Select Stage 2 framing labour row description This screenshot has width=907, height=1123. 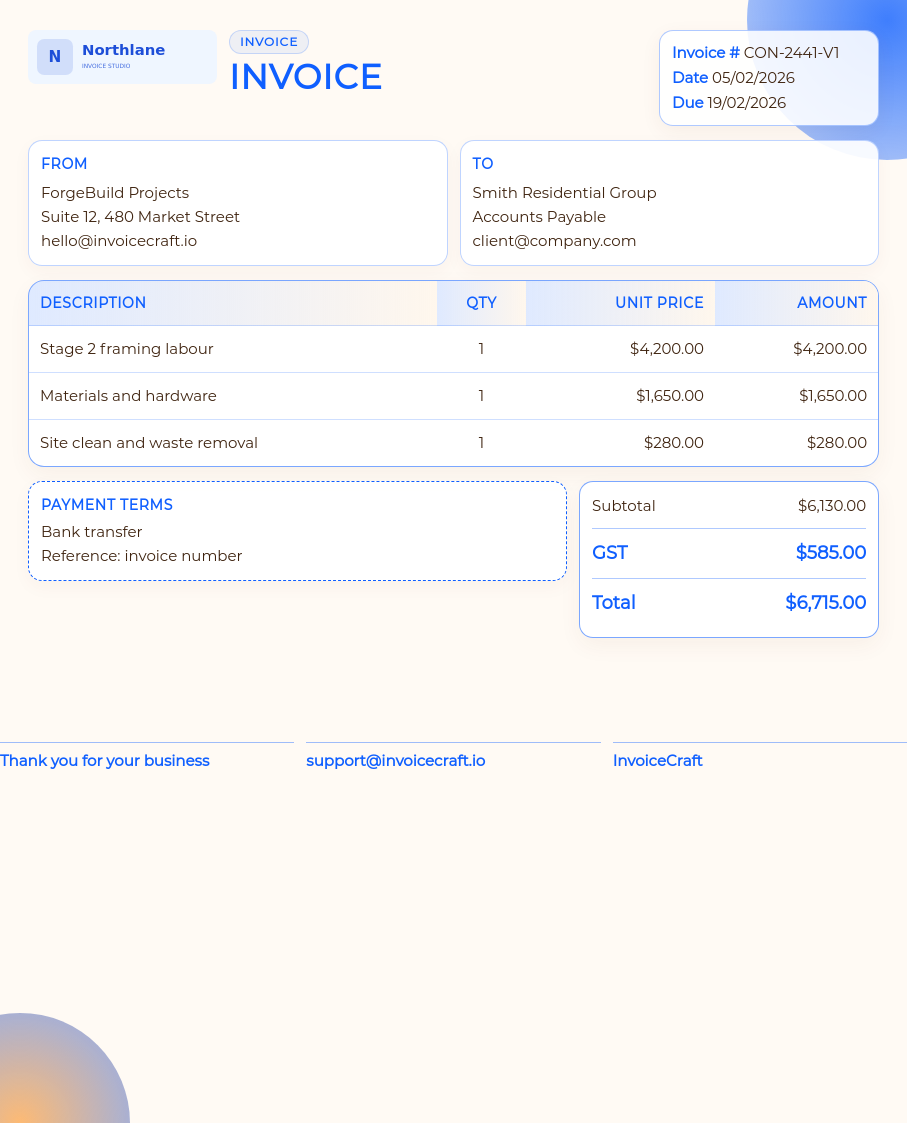click(127, 349)
